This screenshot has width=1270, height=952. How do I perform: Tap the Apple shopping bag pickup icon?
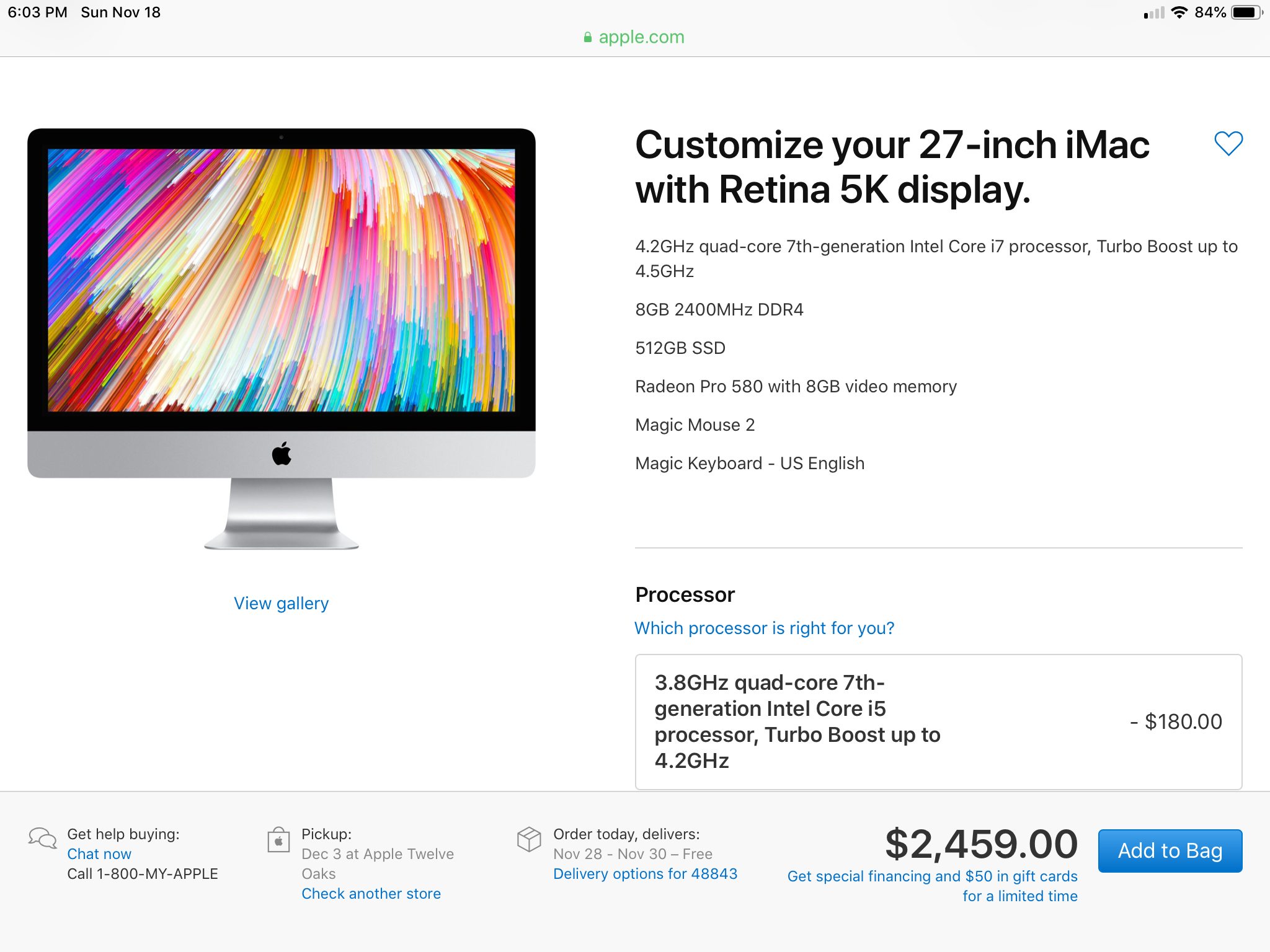(278, 840)
